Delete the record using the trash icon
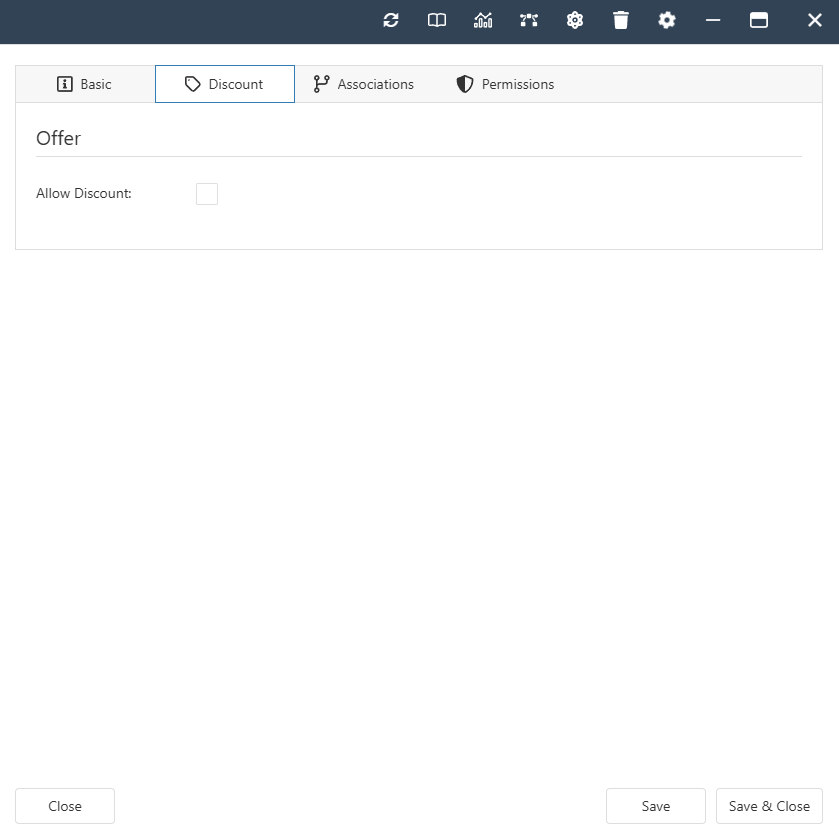This screenshot has height=840, width=839. (x=621, y=20)
